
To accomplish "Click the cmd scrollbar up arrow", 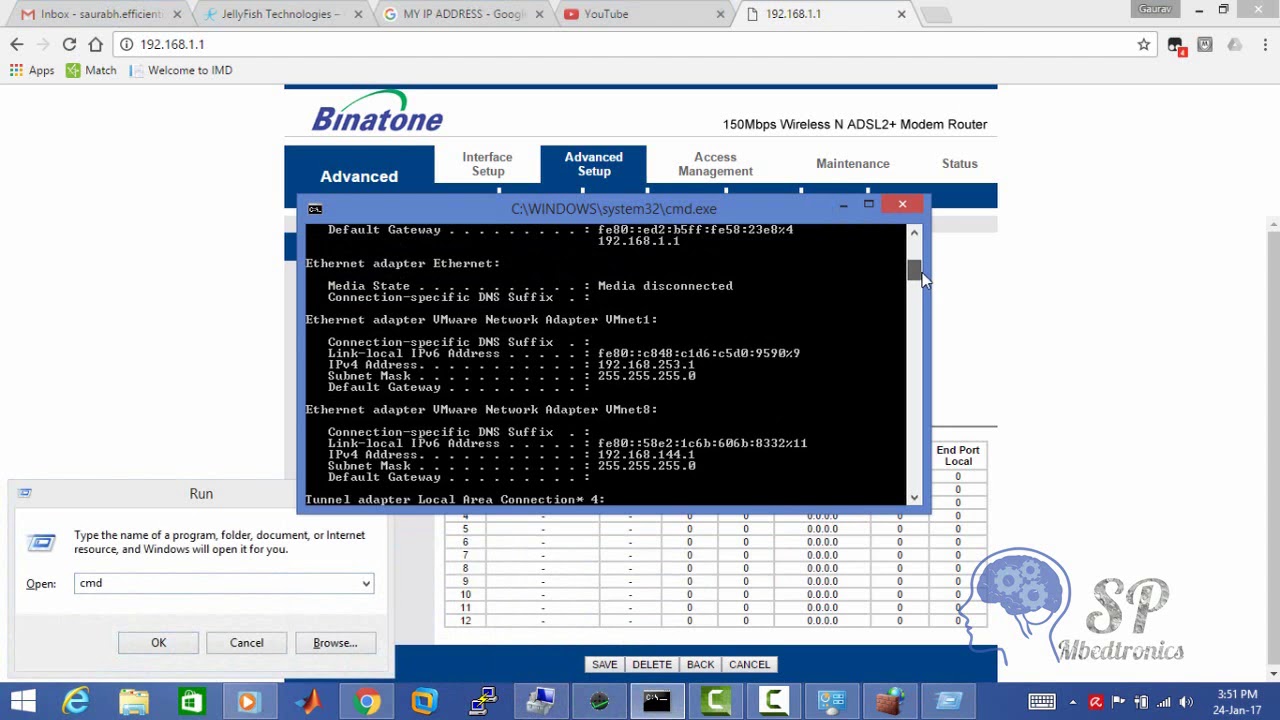I will pos(914,233).
